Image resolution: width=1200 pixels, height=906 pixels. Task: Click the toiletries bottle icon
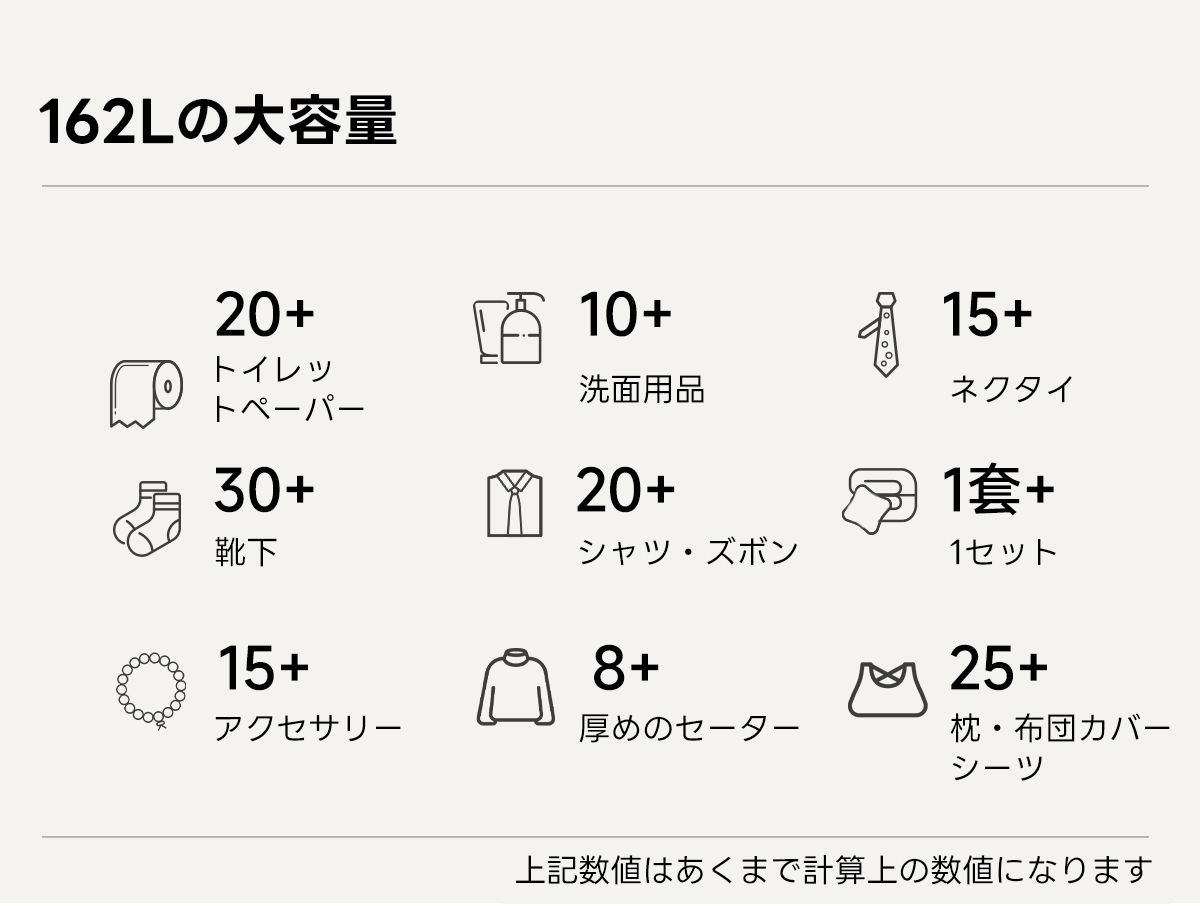click(x=509, y=329)
